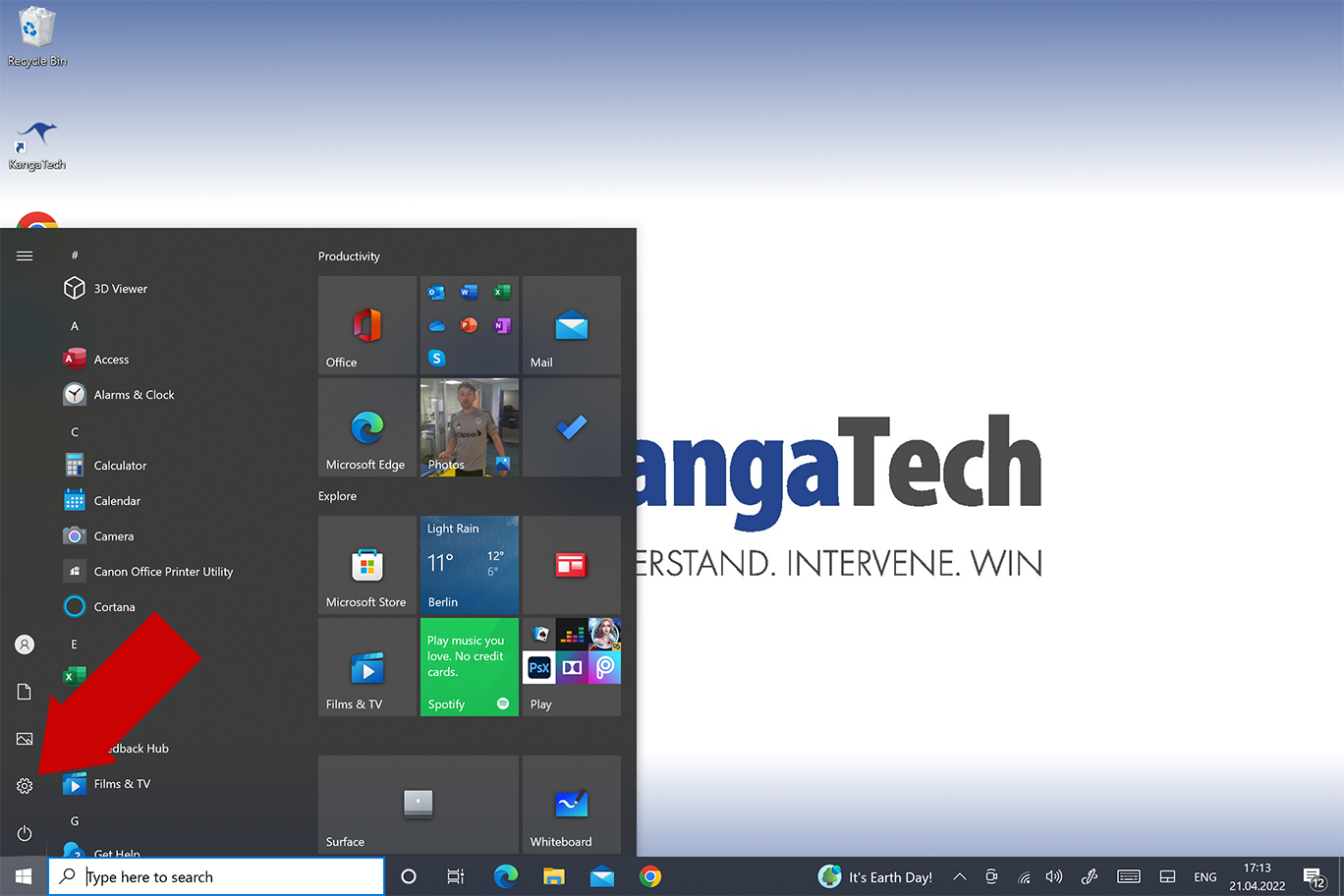Launch Microsoft Edge tile
Viewport: 1344px width, 896px height.
coord(367,427)
